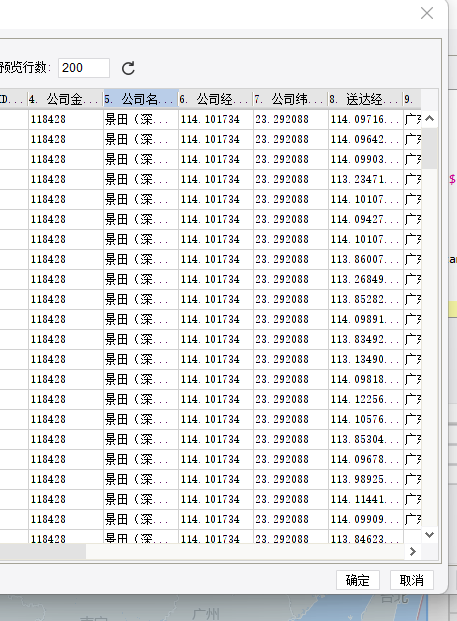
Task: Click the horizontal scrollbar thumb
Action: click(43, 551)
